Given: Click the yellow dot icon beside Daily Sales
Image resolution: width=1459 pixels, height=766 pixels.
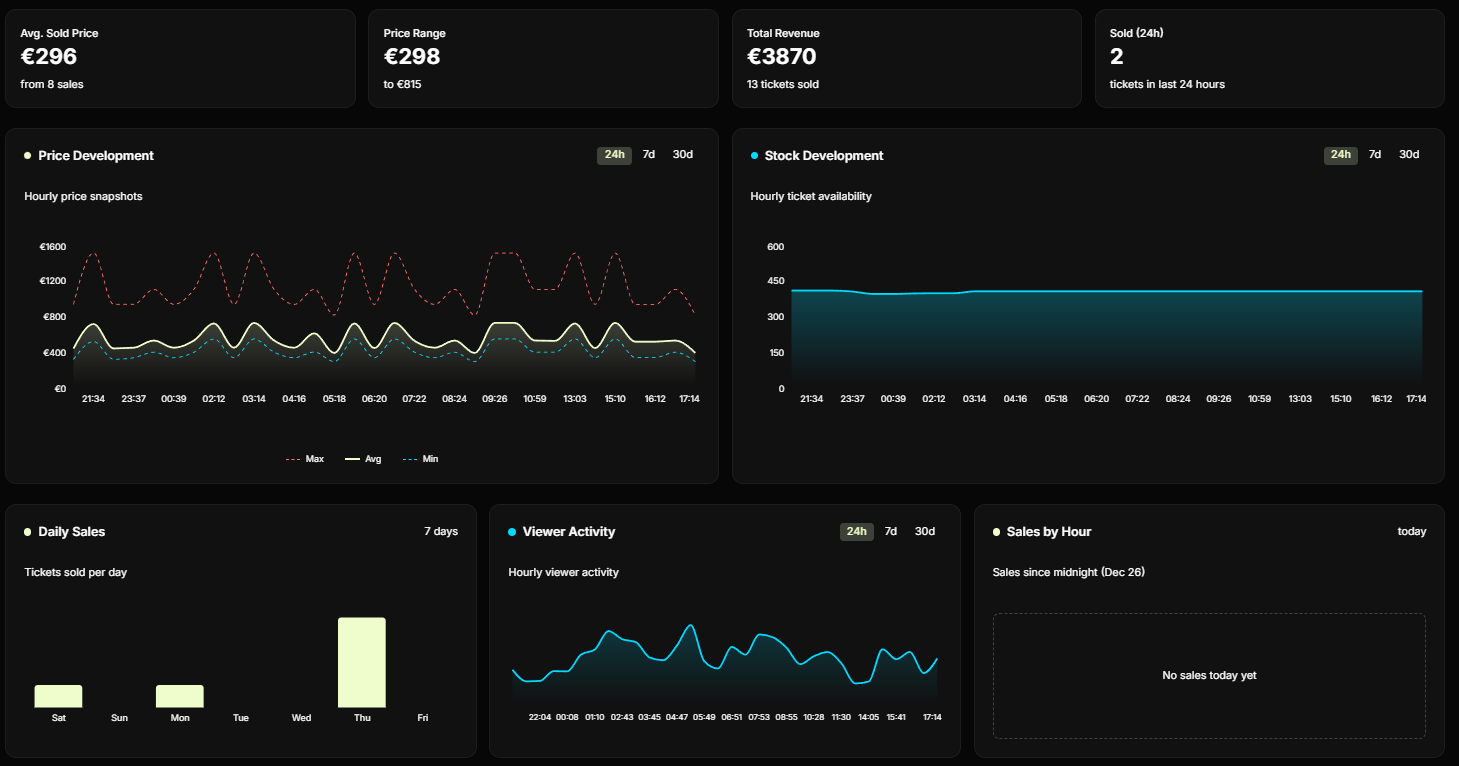Looking at the screenshot, I should pos(27,531).
